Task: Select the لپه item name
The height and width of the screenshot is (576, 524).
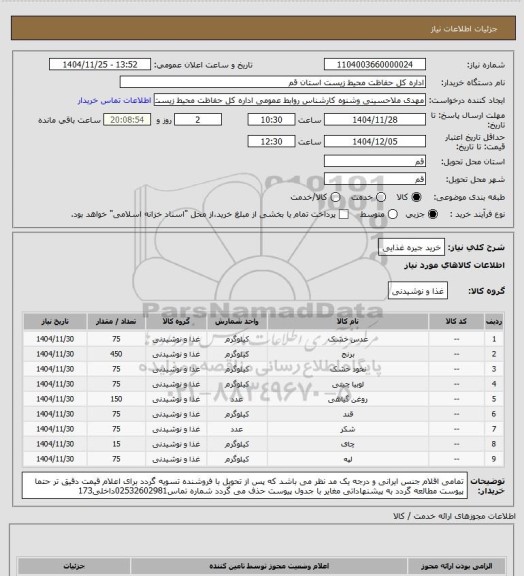Action: click(x=348, y=460)
